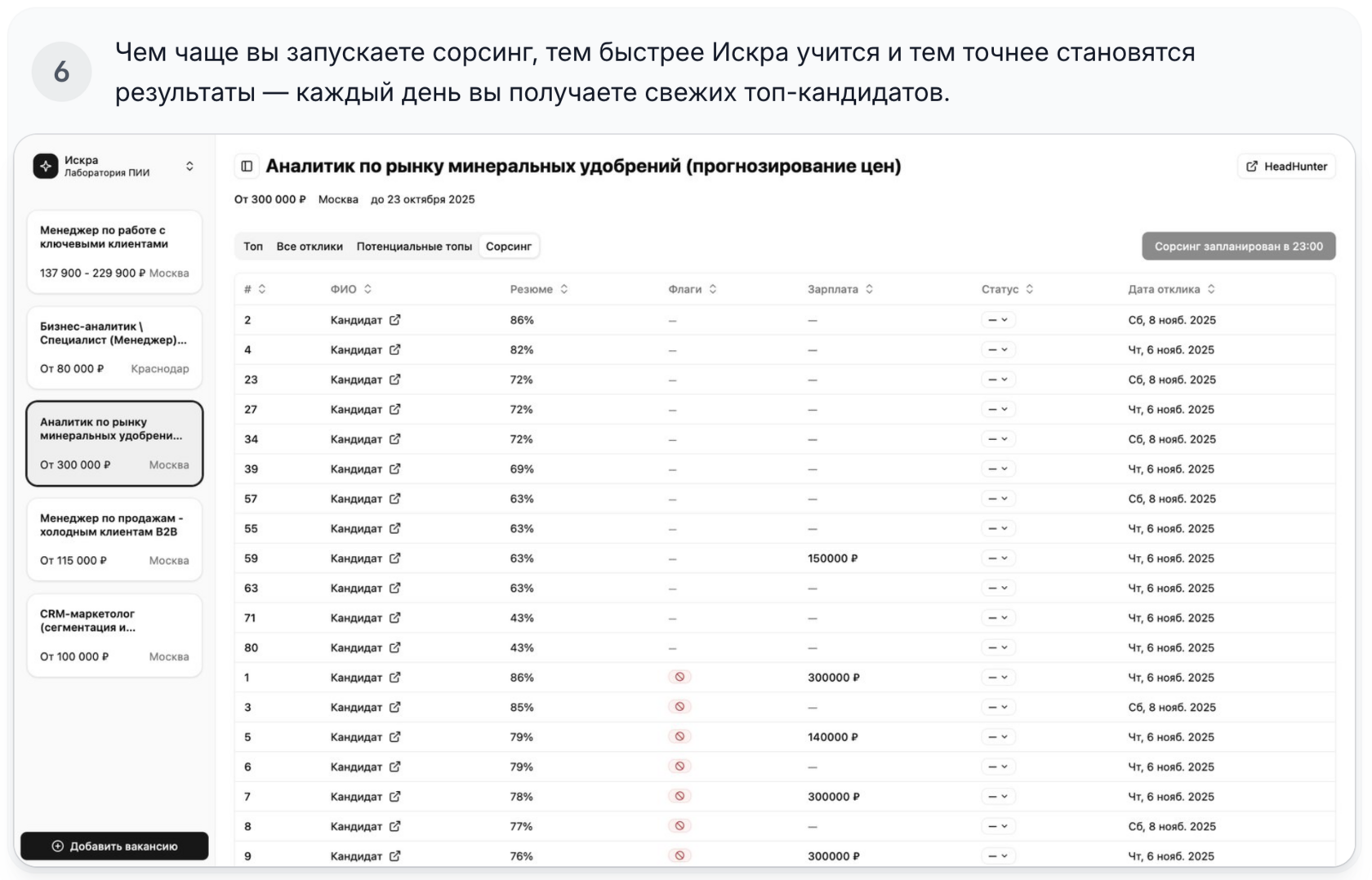Sort candidates by the Флаги column
This screenshot has height=880, width=1372.
(693, 289)
